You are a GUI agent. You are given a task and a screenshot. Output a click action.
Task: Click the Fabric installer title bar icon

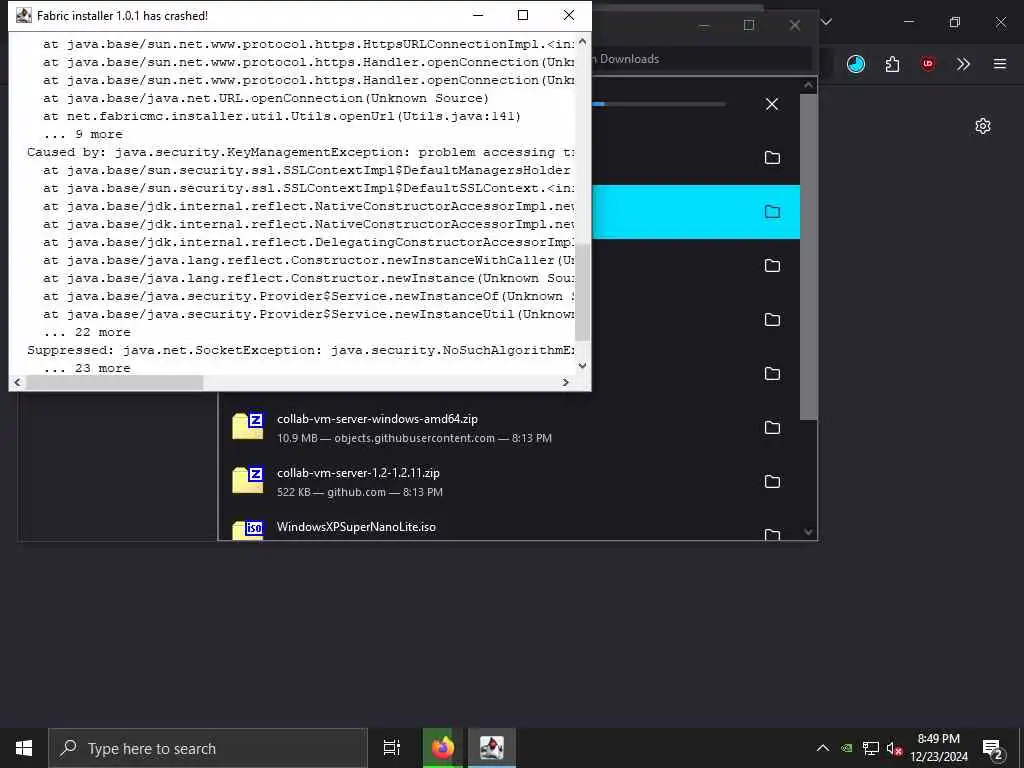[24, 16]
